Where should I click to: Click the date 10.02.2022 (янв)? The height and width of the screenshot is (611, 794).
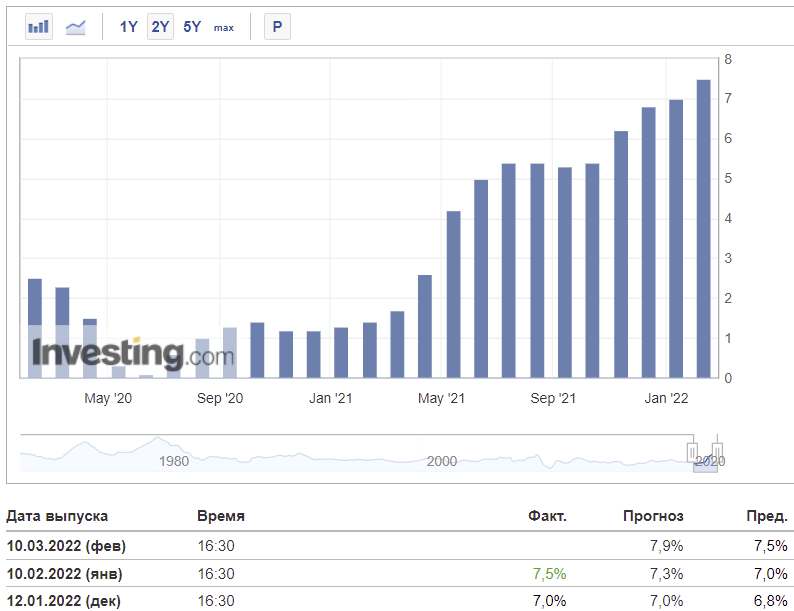64,574
